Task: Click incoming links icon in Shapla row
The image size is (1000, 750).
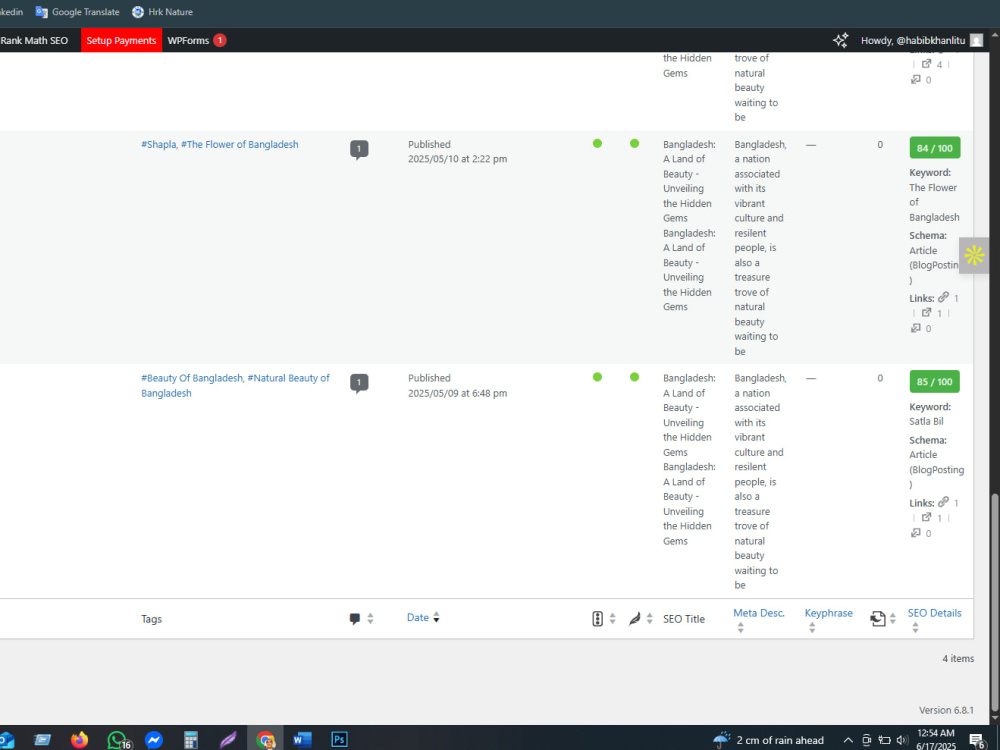Action: [916, 328]
